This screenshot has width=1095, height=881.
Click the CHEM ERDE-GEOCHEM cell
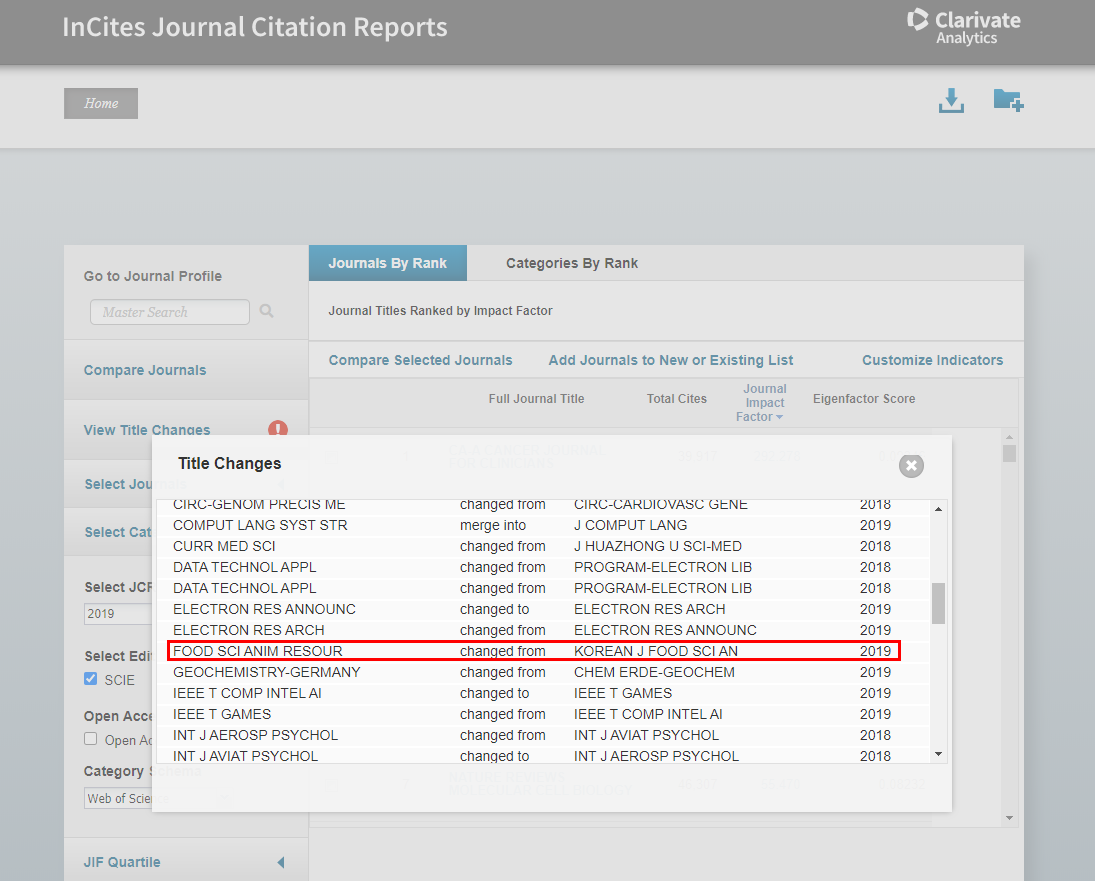click(654, 672)
